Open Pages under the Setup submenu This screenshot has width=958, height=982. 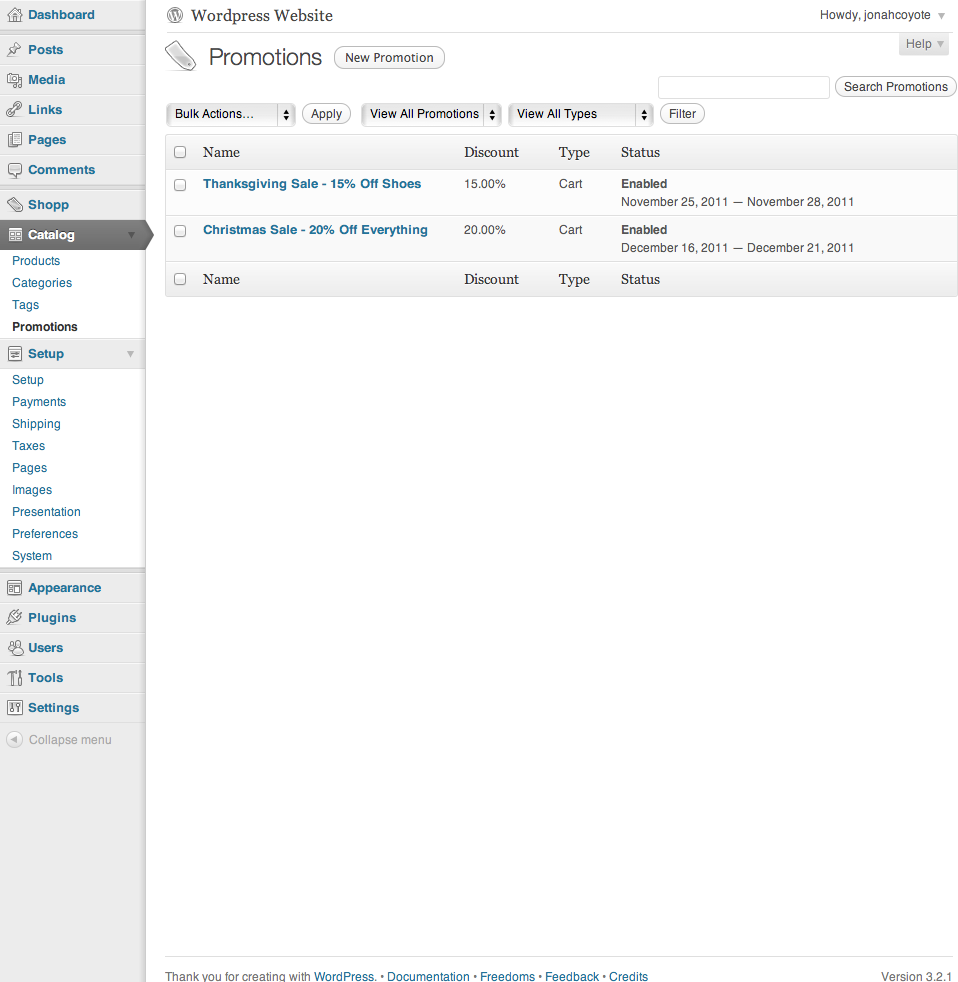29,467
